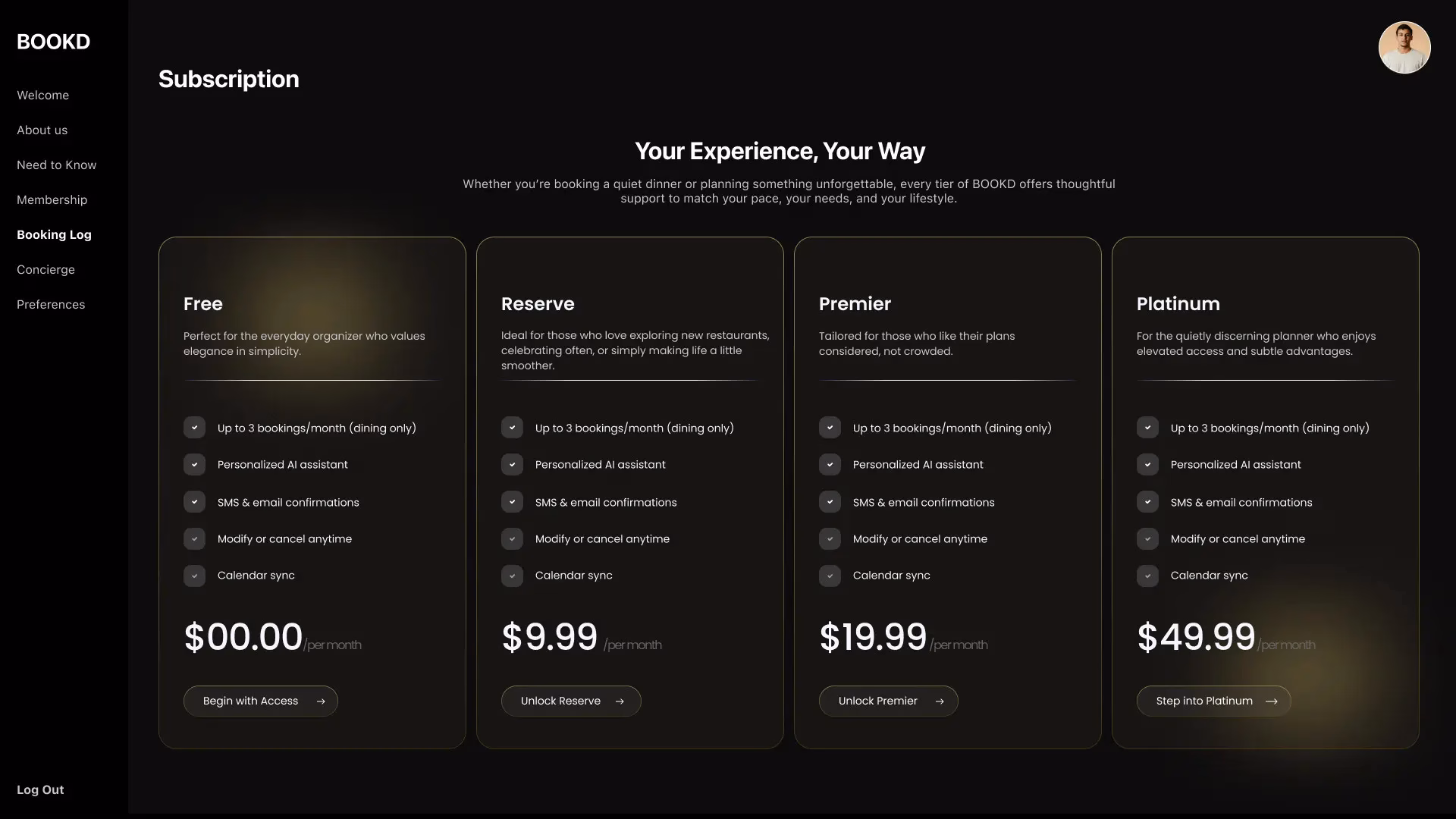1456x819 pixels.
Task: Open the user profile avatar
Action: [x=1404, y=47]
